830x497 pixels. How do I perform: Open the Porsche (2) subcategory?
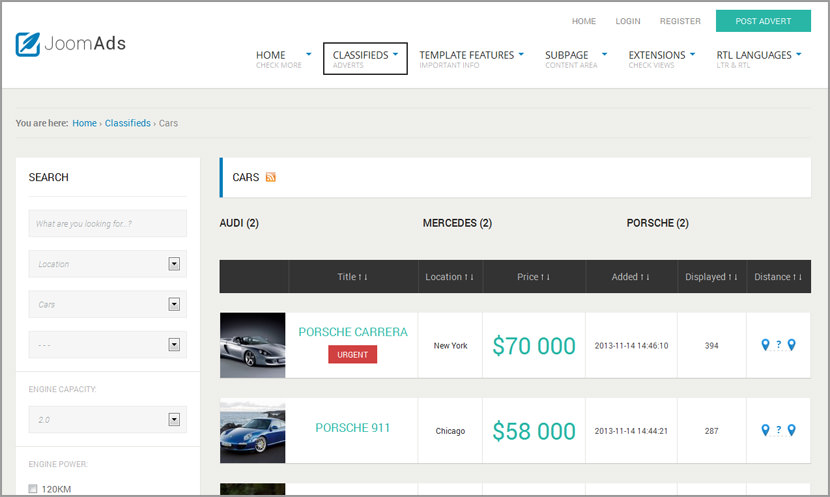[657, 223]
